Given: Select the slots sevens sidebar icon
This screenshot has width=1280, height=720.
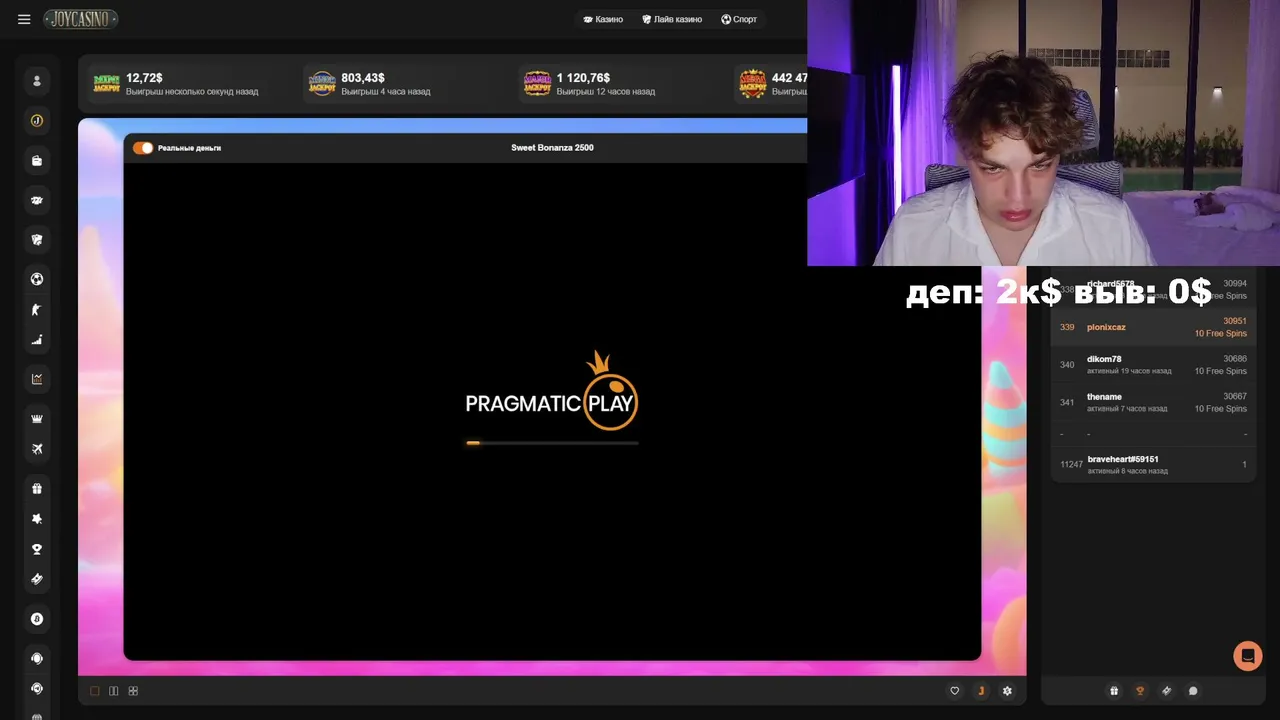Looking at the screenshot, I should click(37, 201).
